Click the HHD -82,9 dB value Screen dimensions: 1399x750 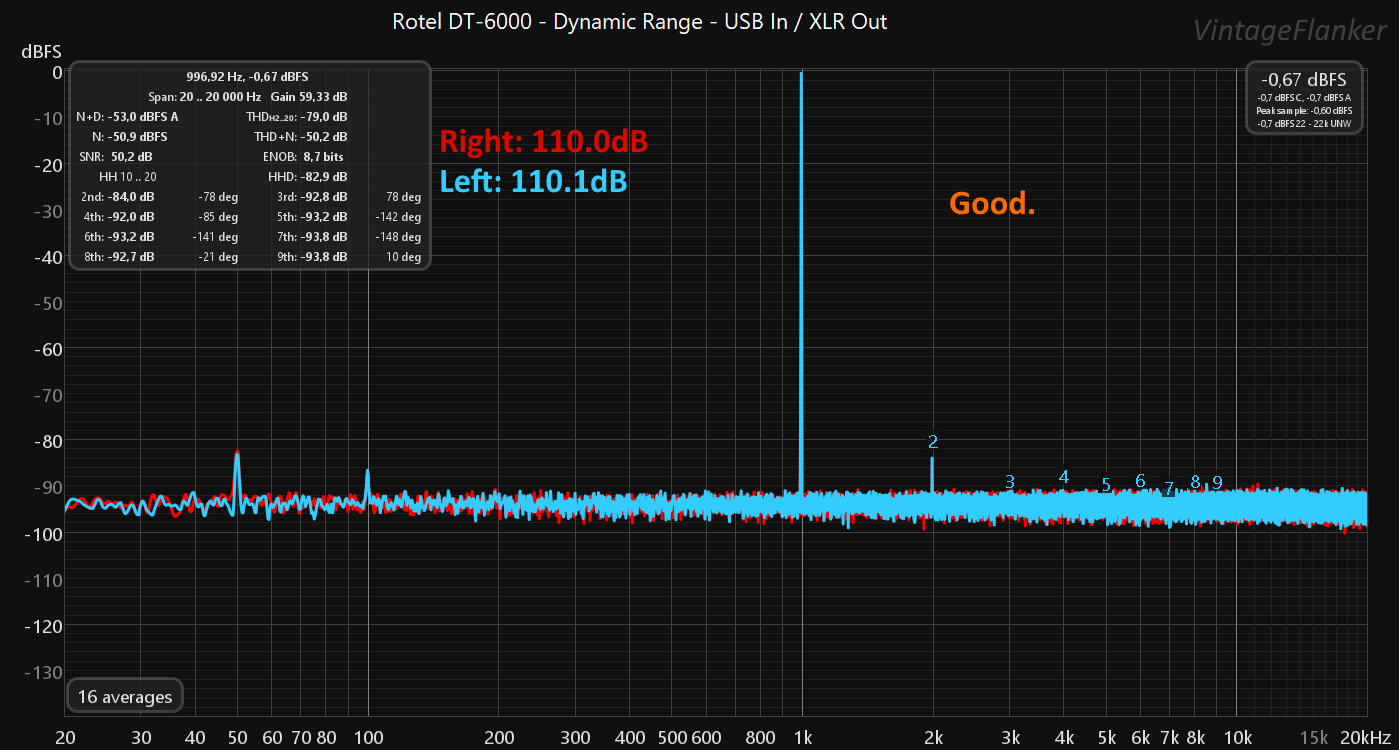click(x=323, y=177)
